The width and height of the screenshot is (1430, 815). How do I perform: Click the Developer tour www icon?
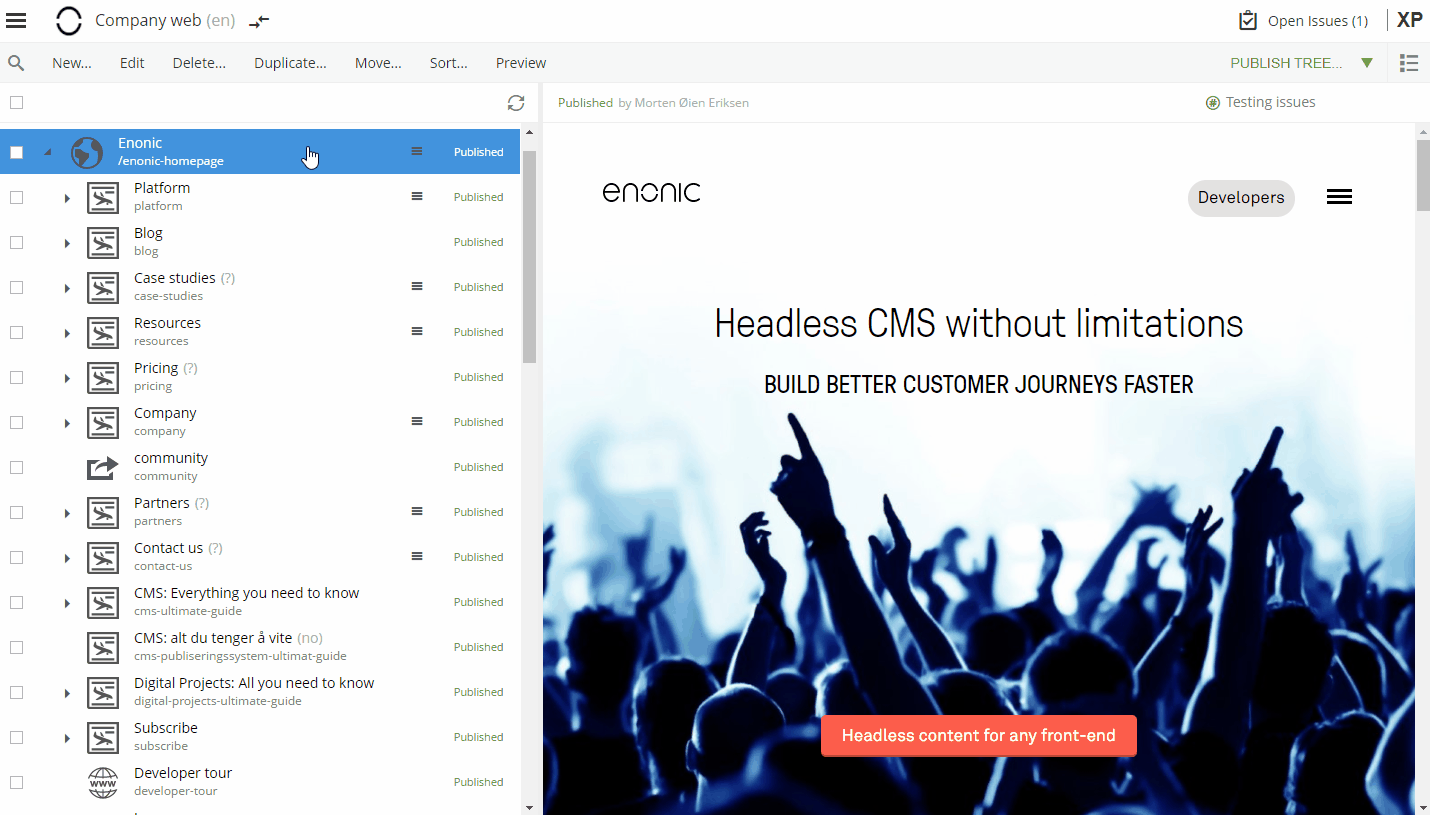(x=103, y=782)
